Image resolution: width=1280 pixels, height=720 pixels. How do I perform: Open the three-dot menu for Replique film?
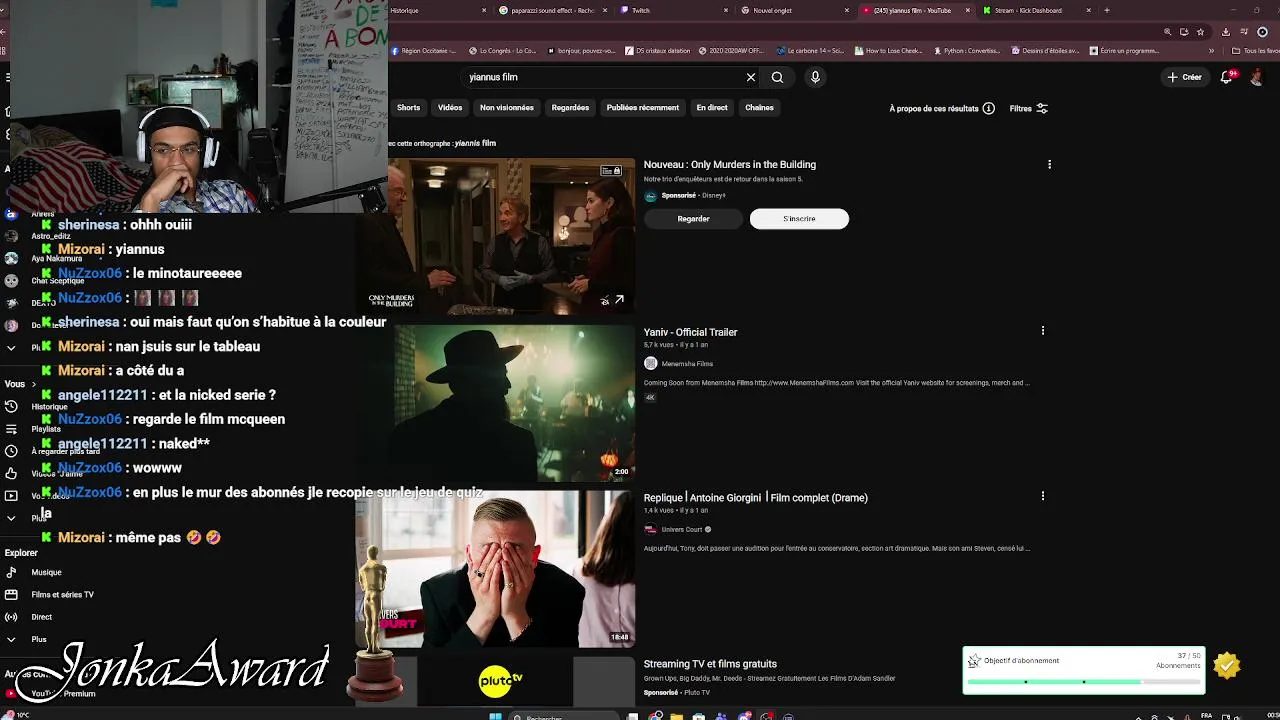coord(1043,496)
